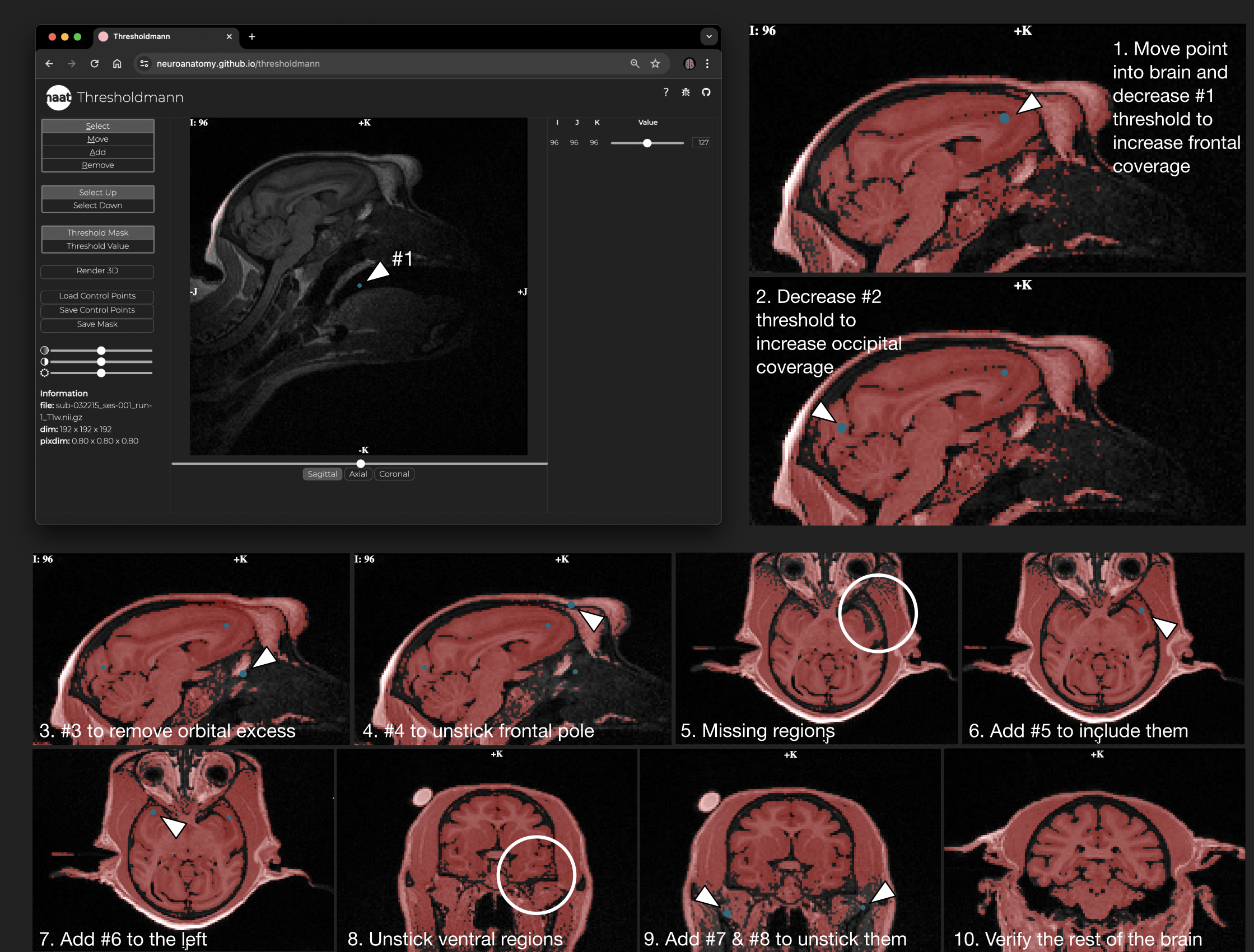Click the zoom magnifier in address bar

635,63
